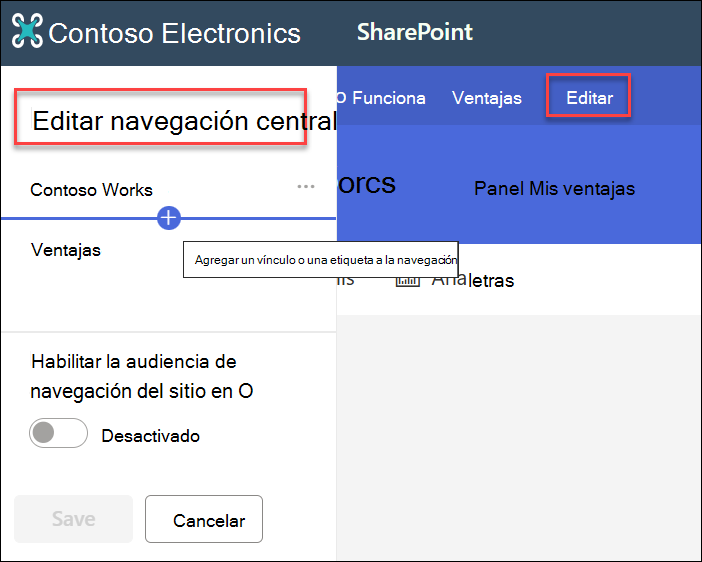The width and height of the screenshot is (702, 562).
Task: Click Editar in the hub navigation
Action: coord(589,98)
